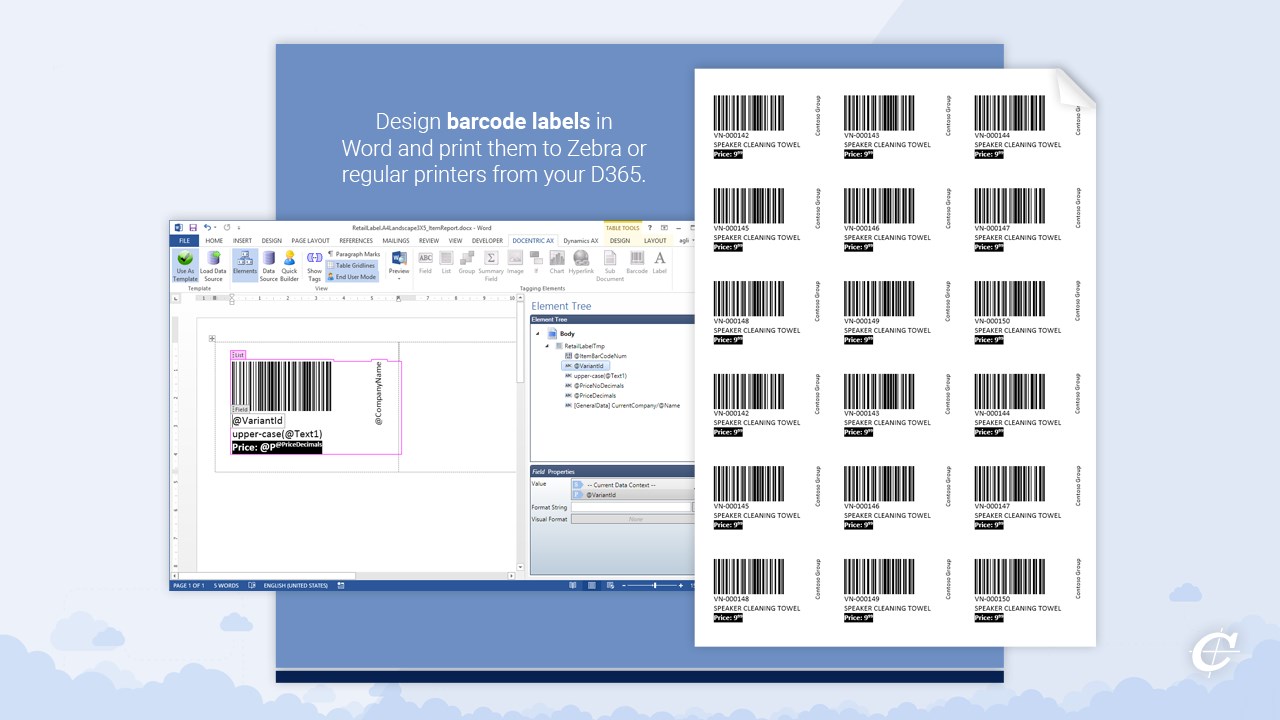Toggle the Show Tags button
Viewport: 1280px width, 720px height.
314,266
